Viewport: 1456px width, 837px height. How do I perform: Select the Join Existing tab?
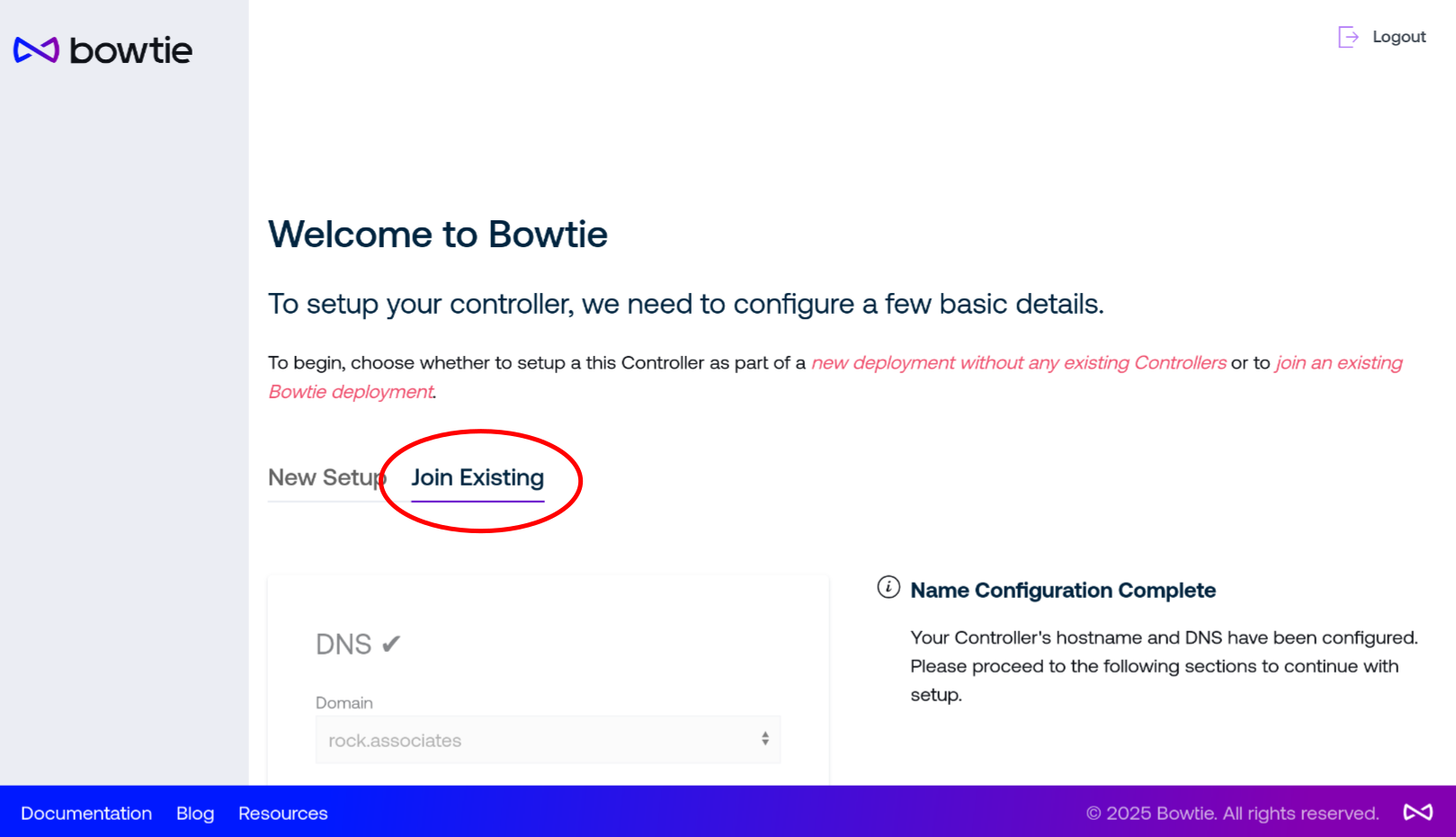[478, 477]
